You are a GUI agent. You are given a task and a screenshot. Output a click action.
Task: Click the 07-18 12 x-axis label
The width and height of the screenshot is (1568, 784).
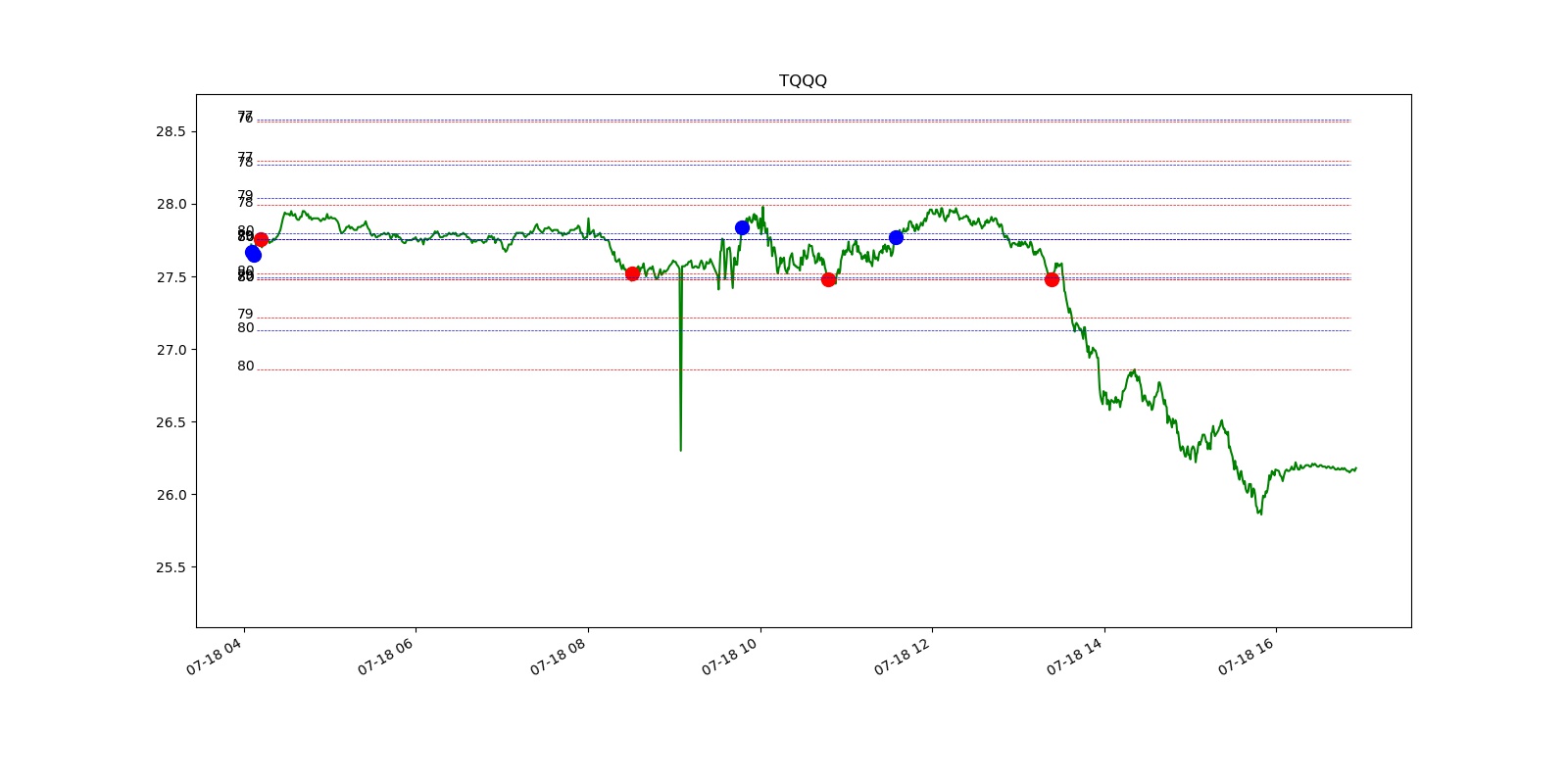coord(902,656)
